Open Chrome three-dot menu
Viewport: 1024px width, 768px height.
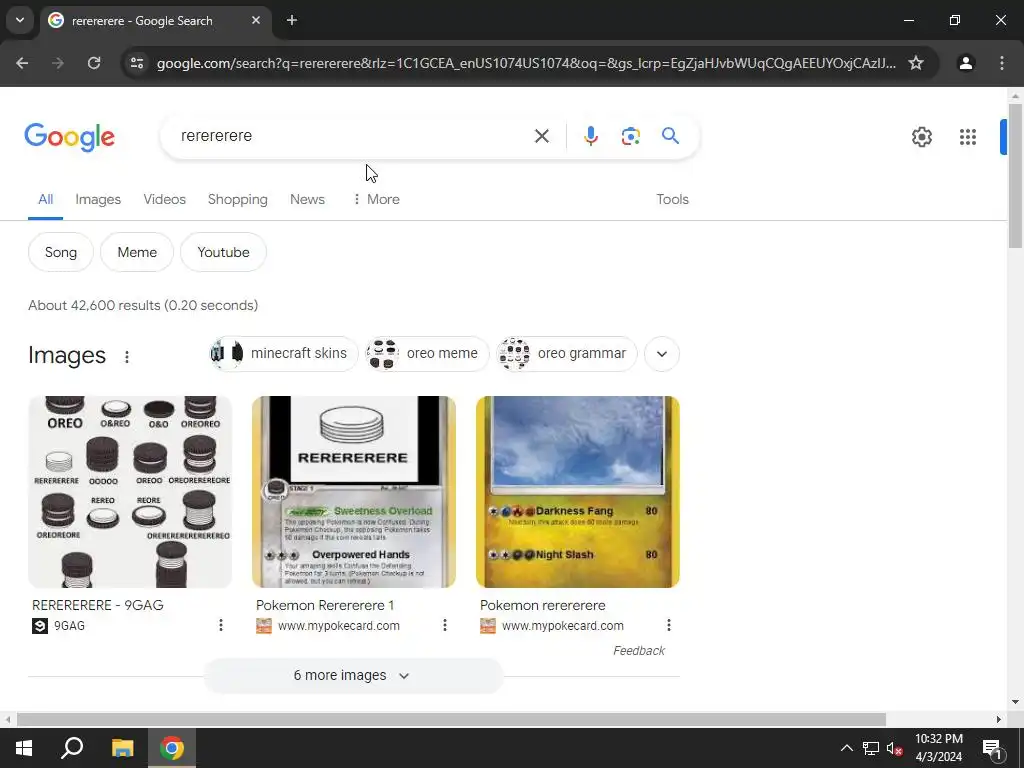pyautogui.click(x=1002, y=63)
